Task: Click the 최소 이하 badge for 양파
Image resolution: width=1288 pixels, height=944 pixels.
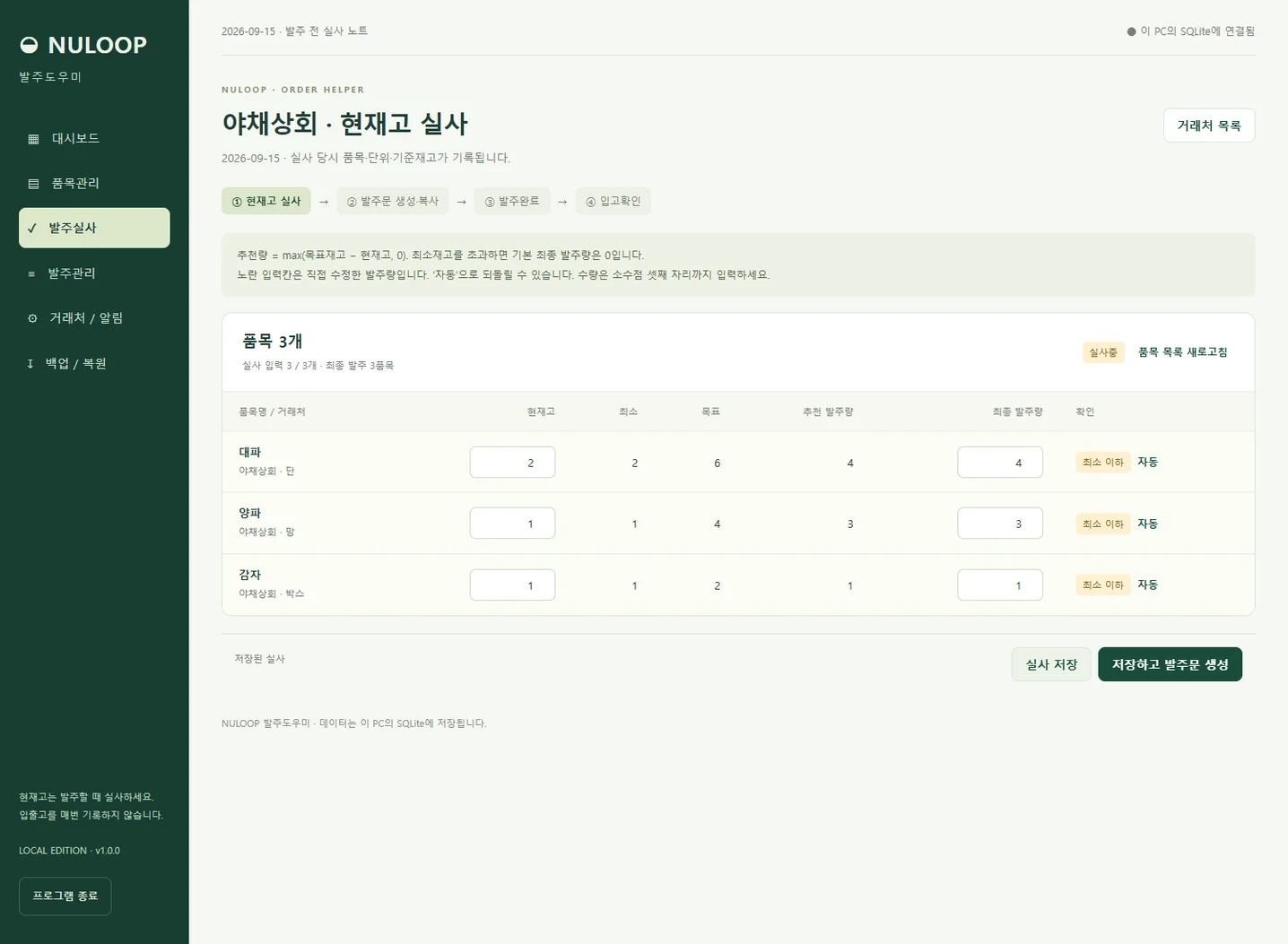Action: coord(1102,524)
